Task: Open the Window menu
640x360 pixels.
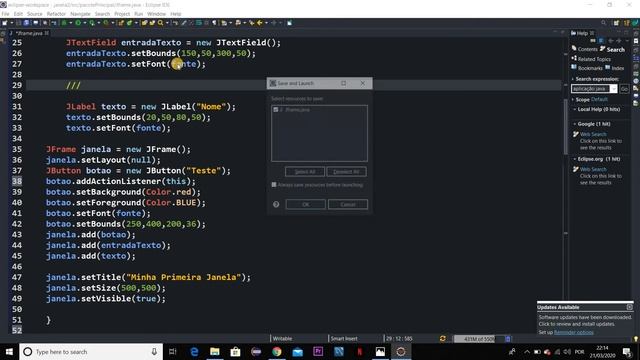Action: pos(156,14)
